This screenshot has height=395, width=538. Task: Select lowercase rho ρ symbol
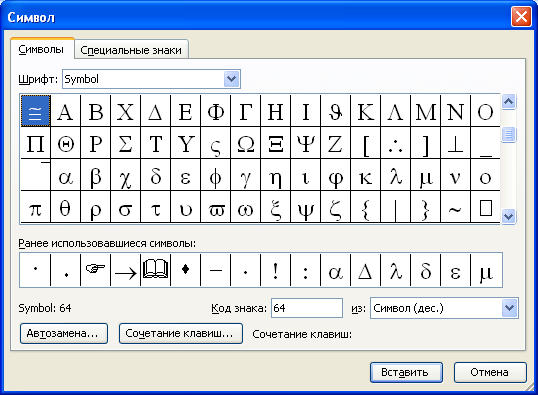[x=96, y=207]
